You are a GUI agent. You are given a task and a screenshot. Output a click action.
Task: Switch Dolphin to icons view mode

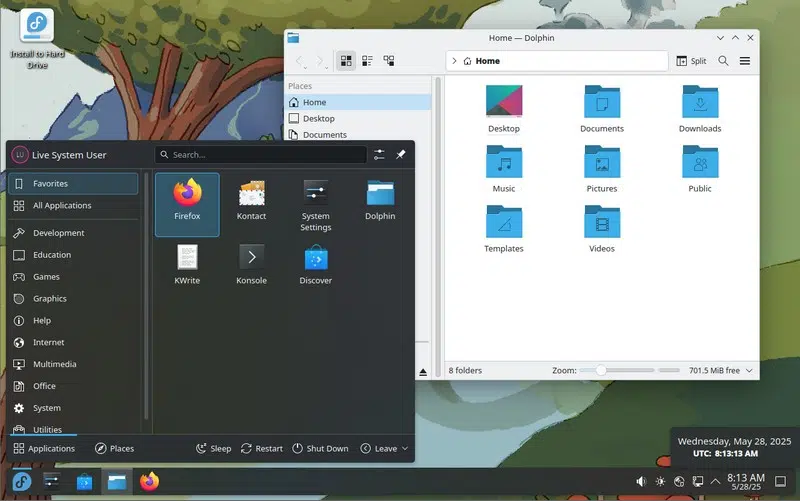(x=346, y=61)
